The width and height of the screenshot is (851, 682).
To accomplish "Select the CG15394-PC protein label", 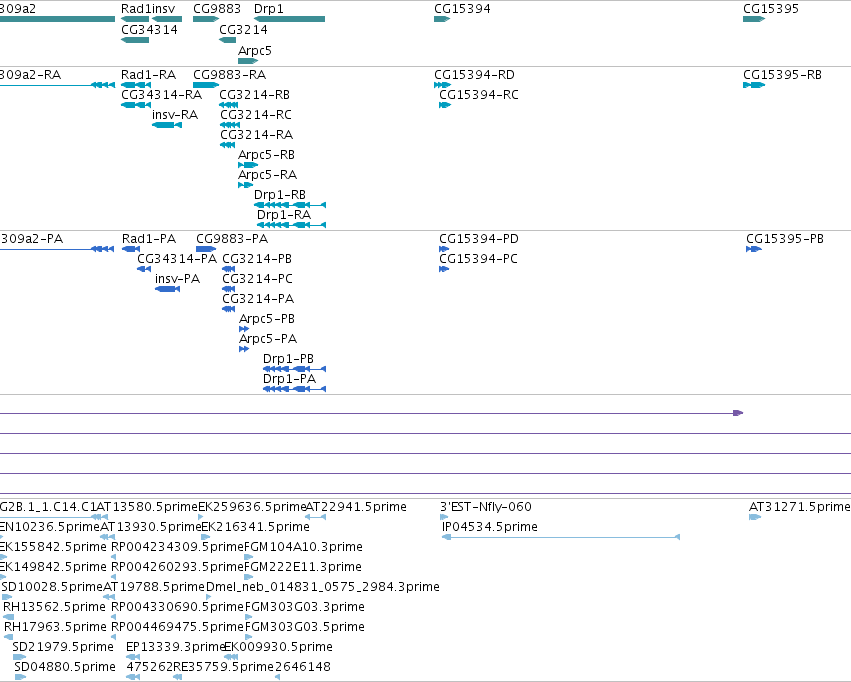I will [478, 259].
